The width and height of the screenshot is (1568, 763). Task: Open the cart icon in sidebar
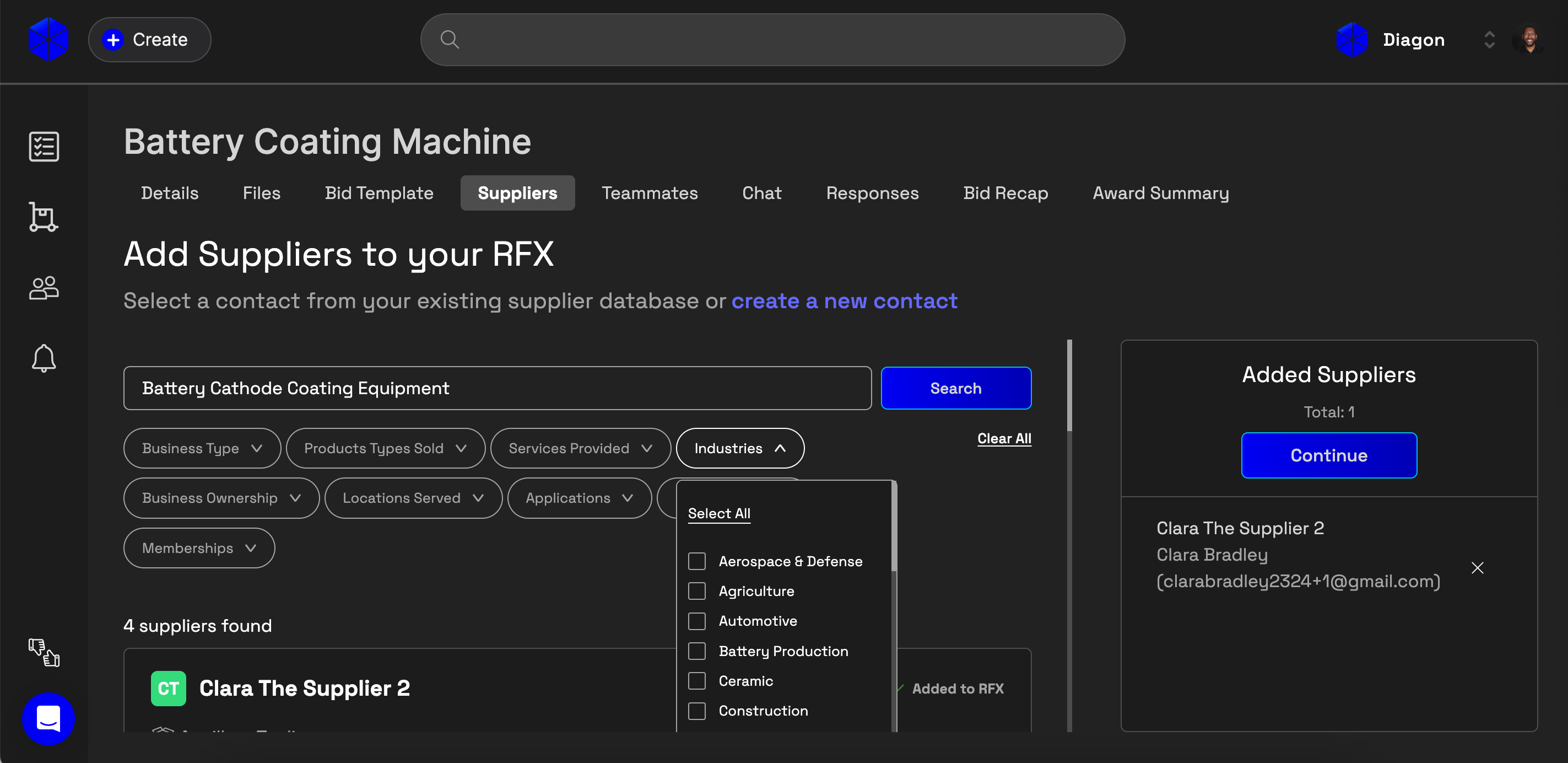coord(44,217)
